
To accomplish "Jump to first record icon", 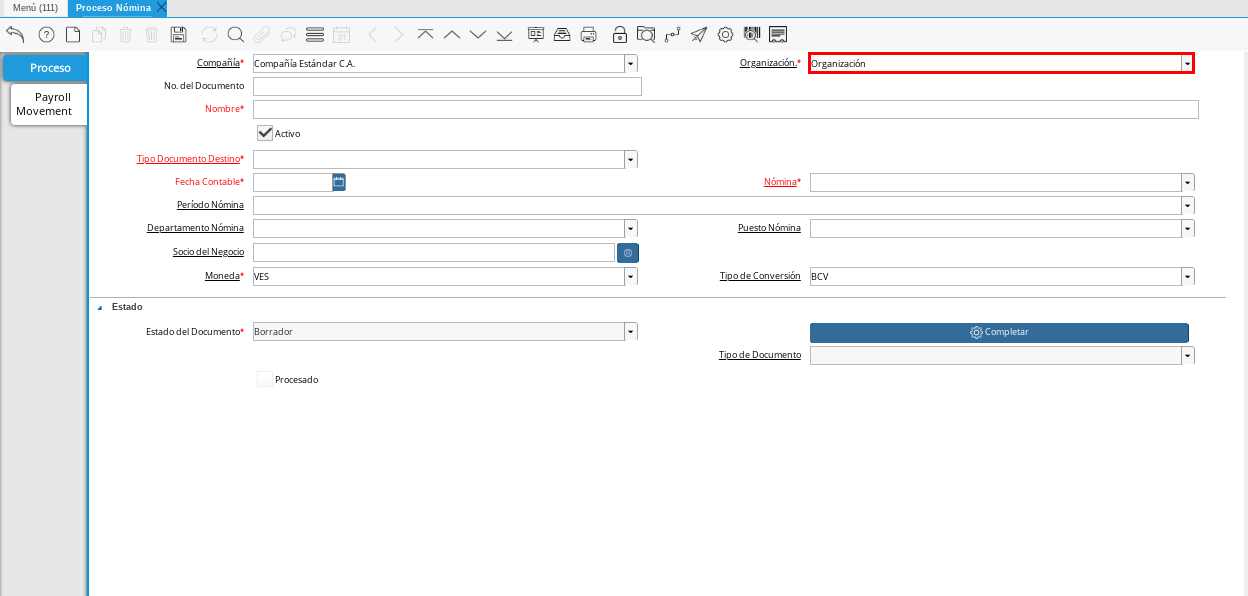I will [x=425, y=35].
